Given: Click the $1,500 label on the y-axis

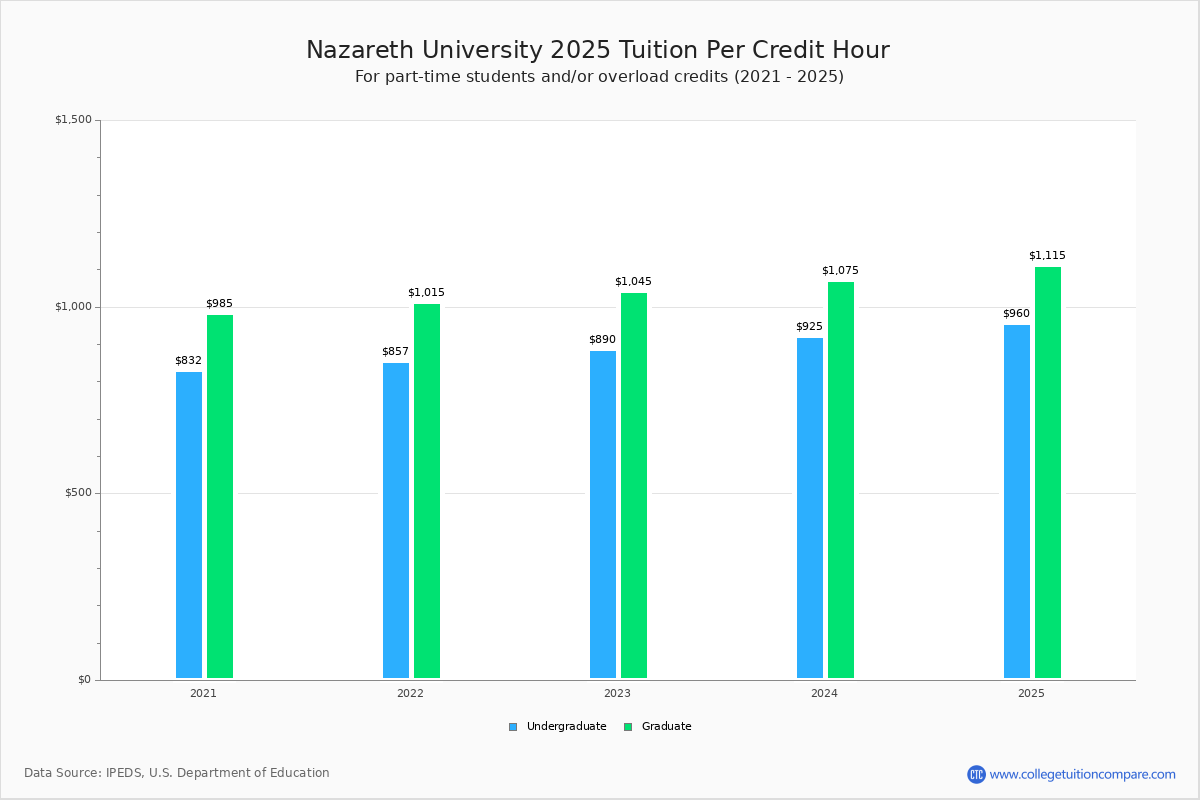Looking at the screenshot, I should (x=74, y=118).
